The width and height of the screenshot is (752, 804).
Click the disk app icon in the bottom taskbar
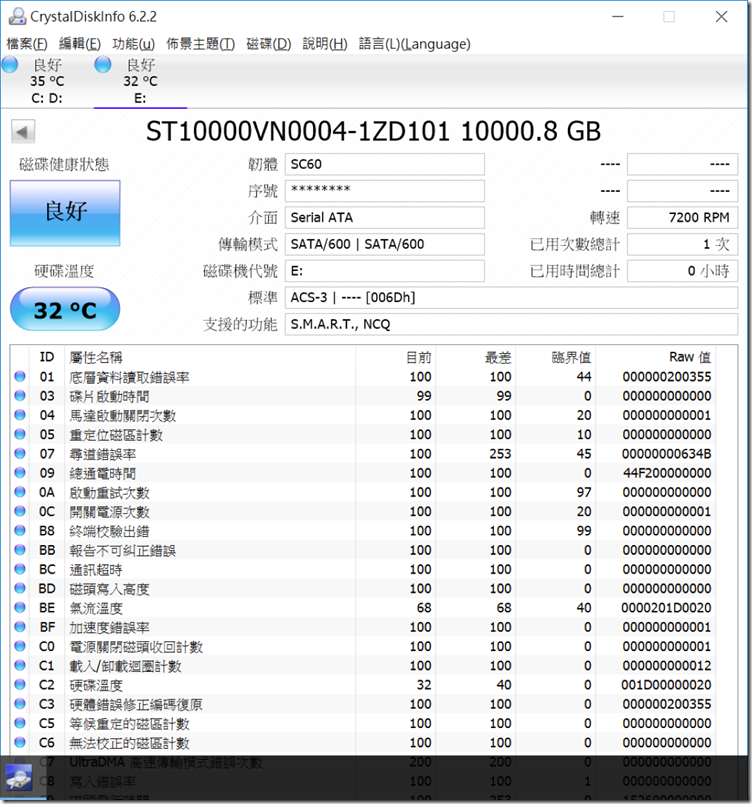[x=19, y=778]
